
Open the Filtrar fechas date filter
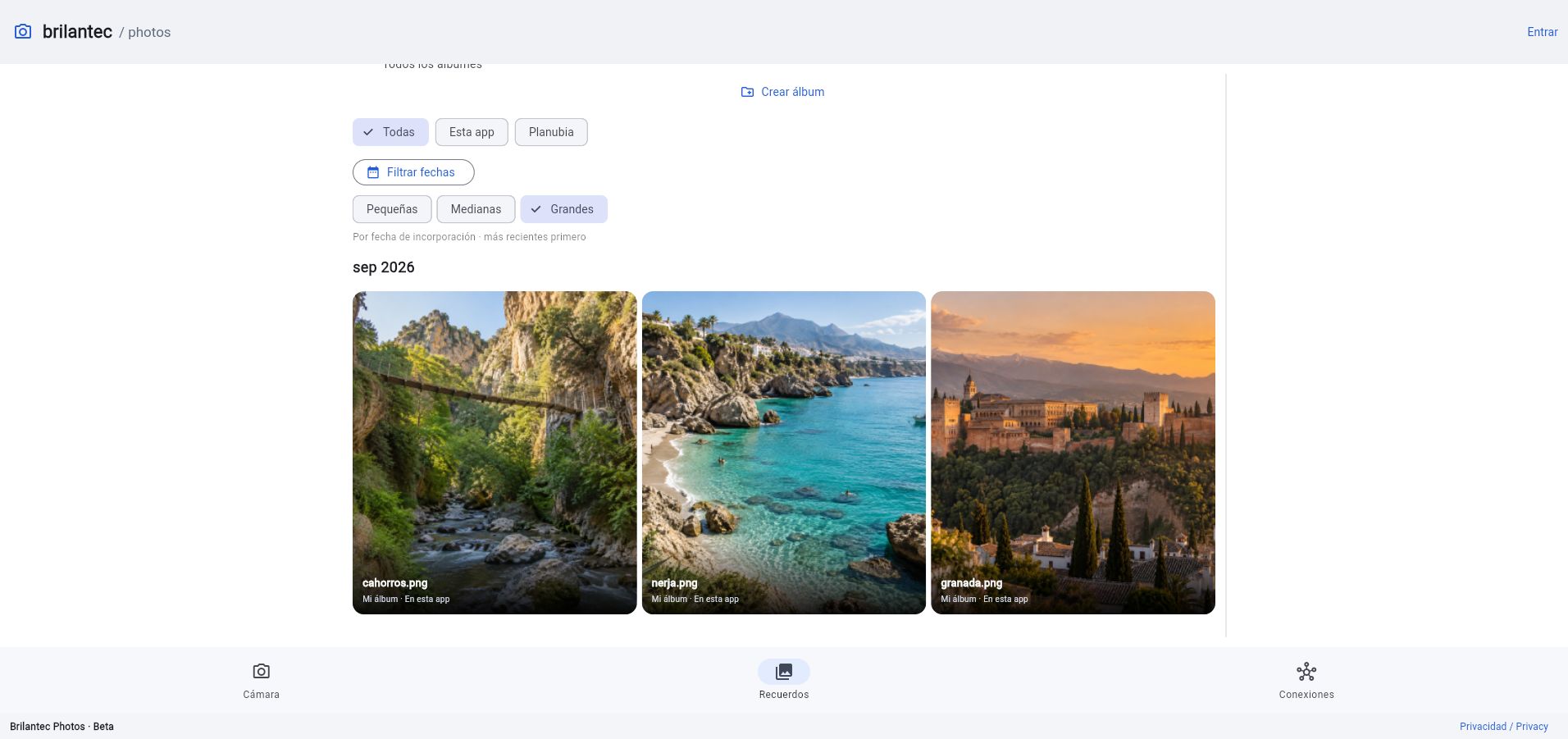pyautogui.click(x=413, y=172)
